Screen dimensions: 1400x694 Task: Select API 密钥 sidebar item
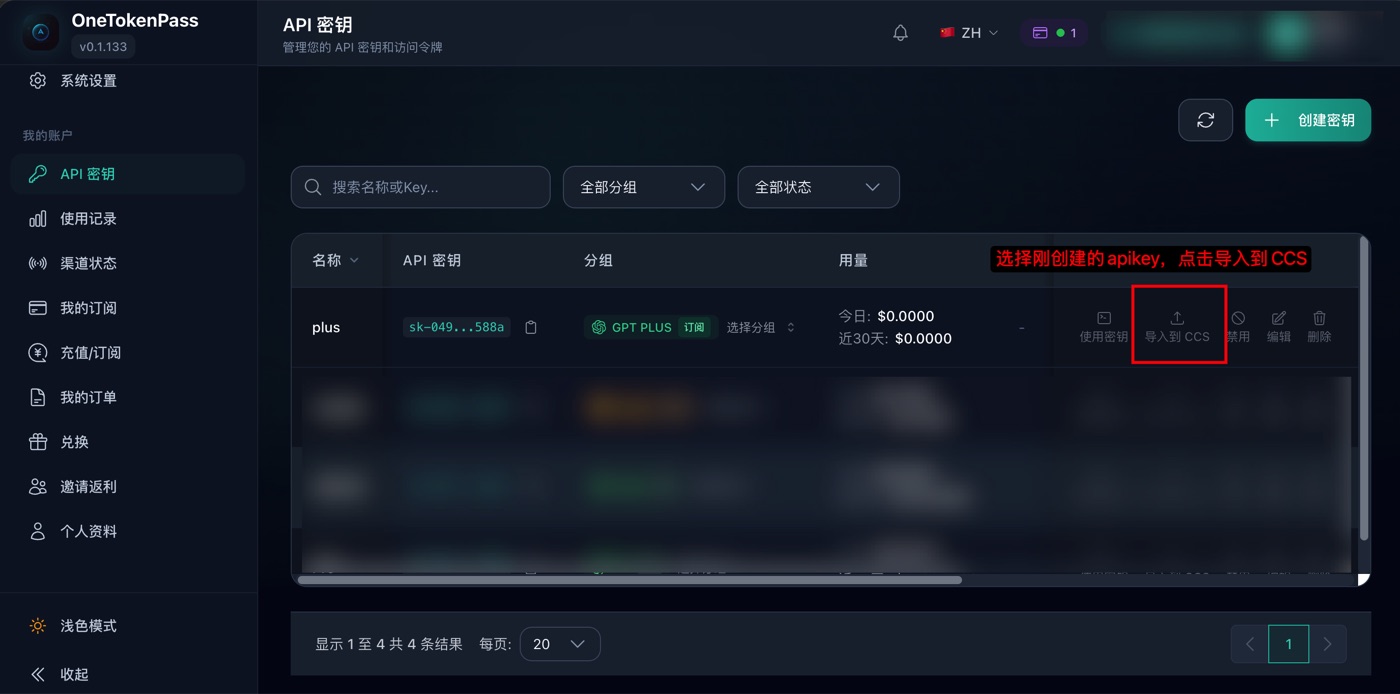point(128,174)
